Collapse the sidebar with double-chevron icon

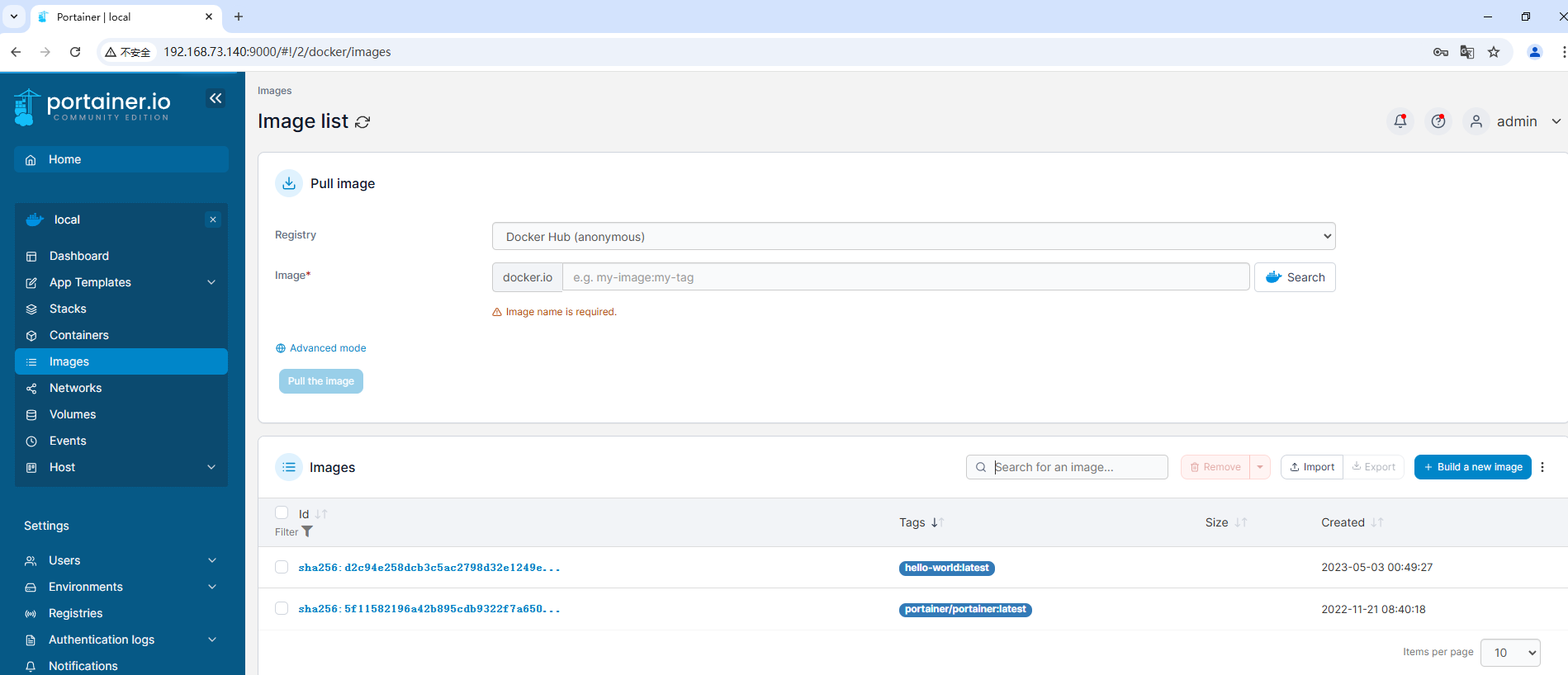pos(216,98)
